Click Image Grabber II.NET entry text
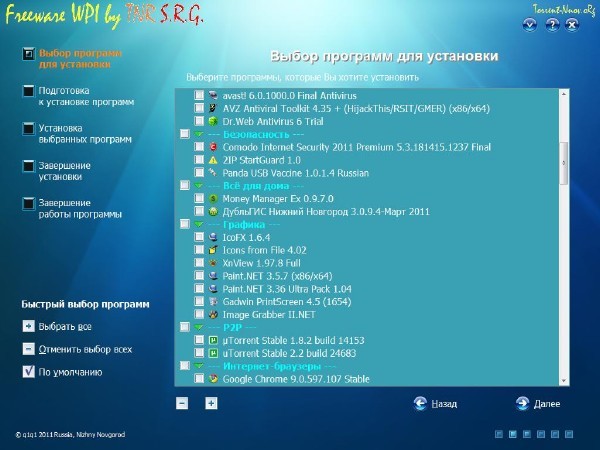The width and height of the screenshot is (600, 450). pos(269,315)
